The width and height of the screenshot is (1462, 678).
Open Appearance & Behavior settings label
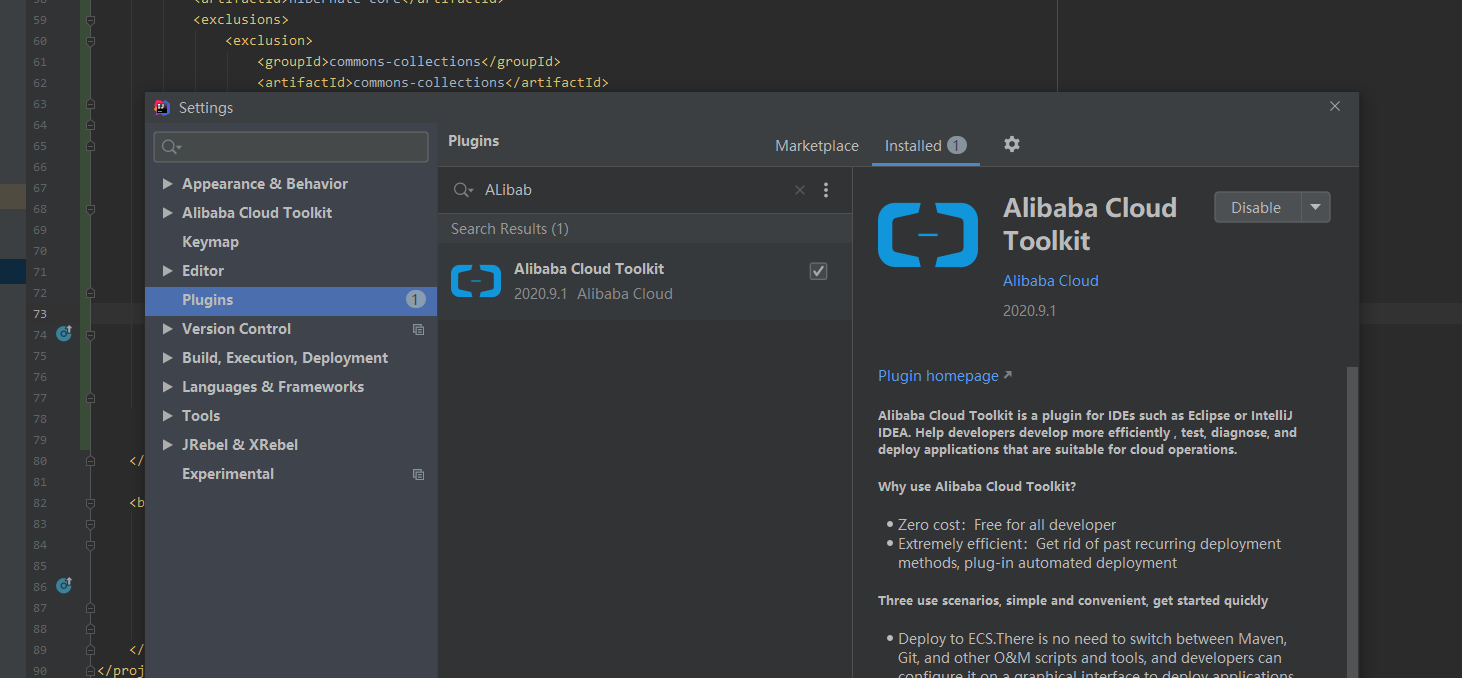coord(265,184)
